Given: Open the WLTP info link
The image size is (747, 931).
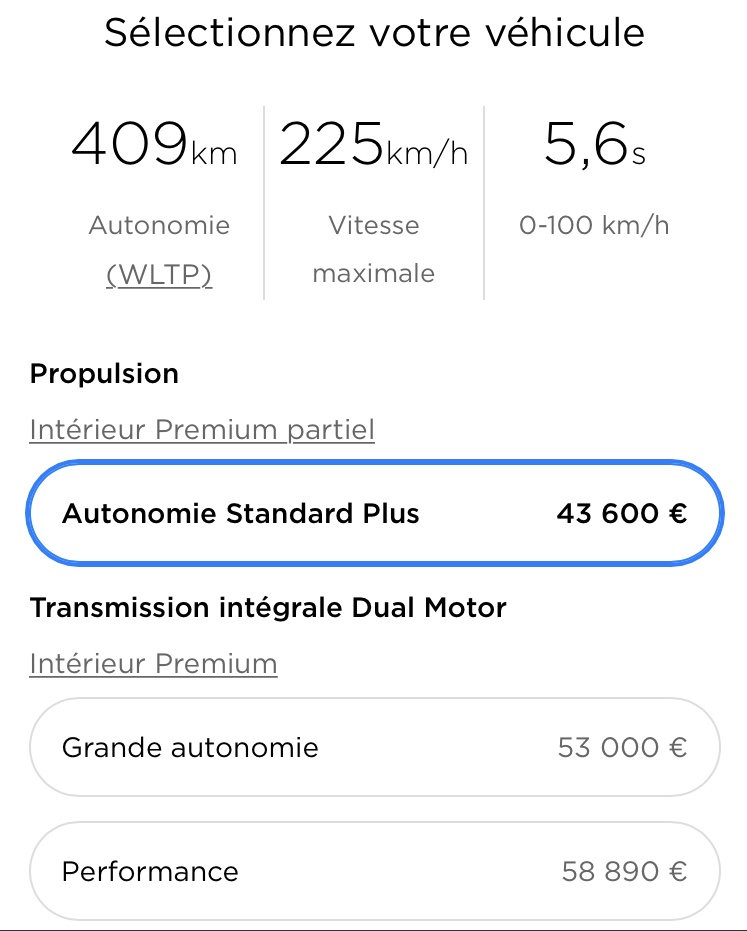Looking at the screenshot, I should pos(159,274).
